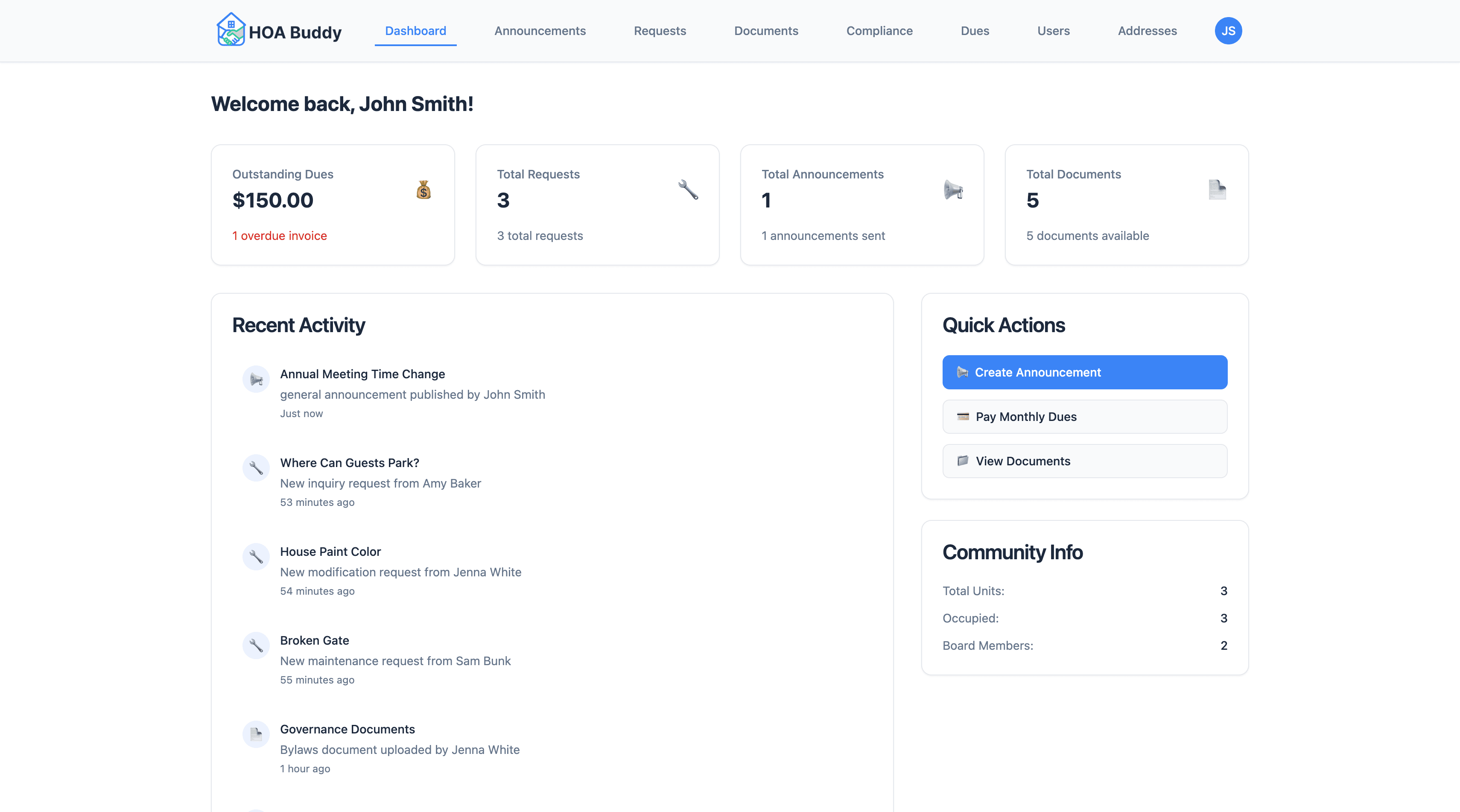The image size is (1460, 812).
Task: Click the megaphone icon in Create Announcement button
Action: (962, 372)
